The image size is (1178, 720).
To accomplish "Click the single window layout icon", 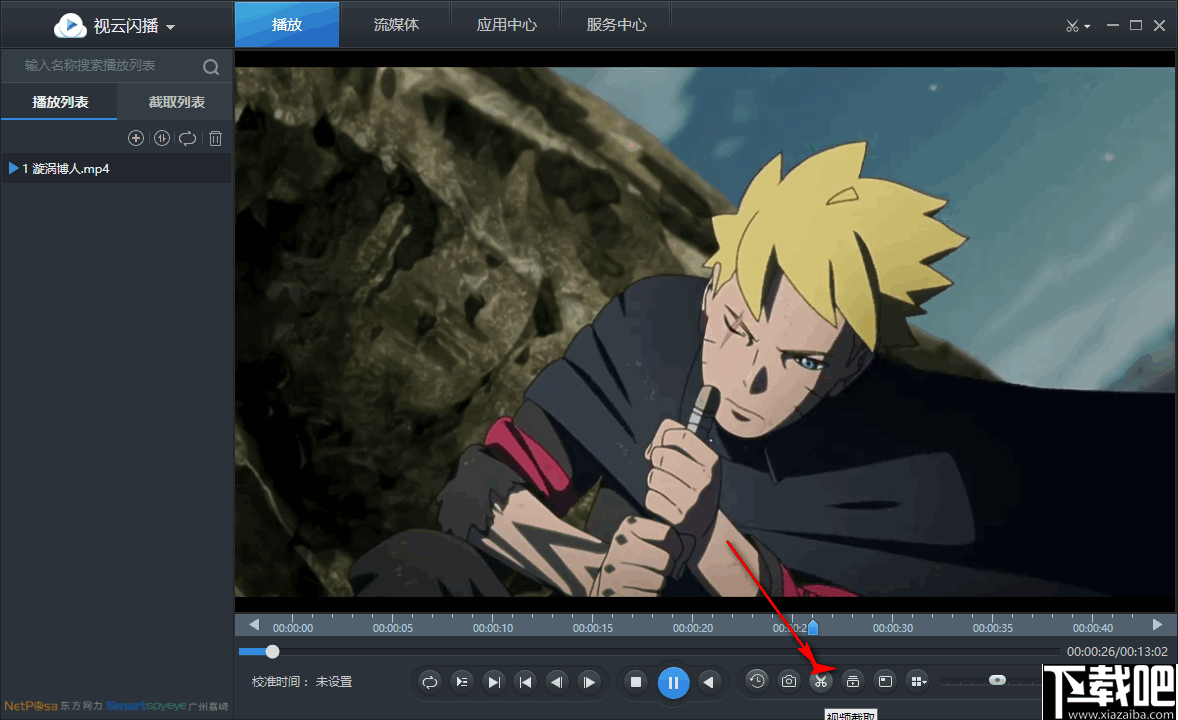I will coord(885,682).
